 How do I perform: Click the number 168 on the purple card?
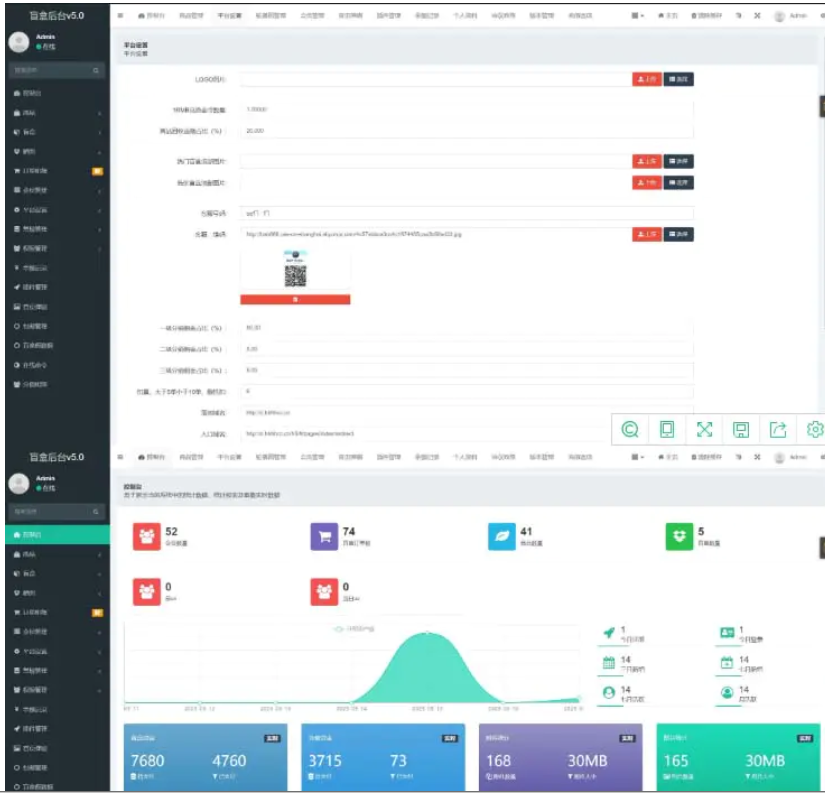coord(498,761)
